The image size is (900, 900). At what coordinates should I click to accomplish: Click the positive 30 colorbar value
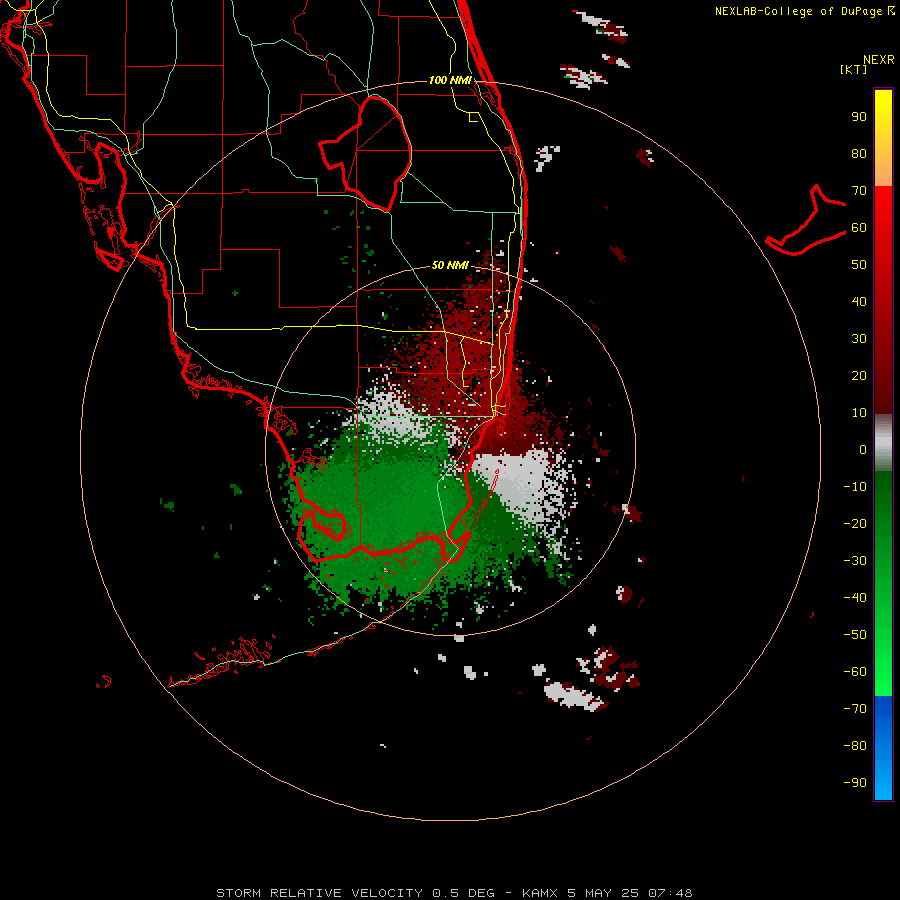pos(859,339)
